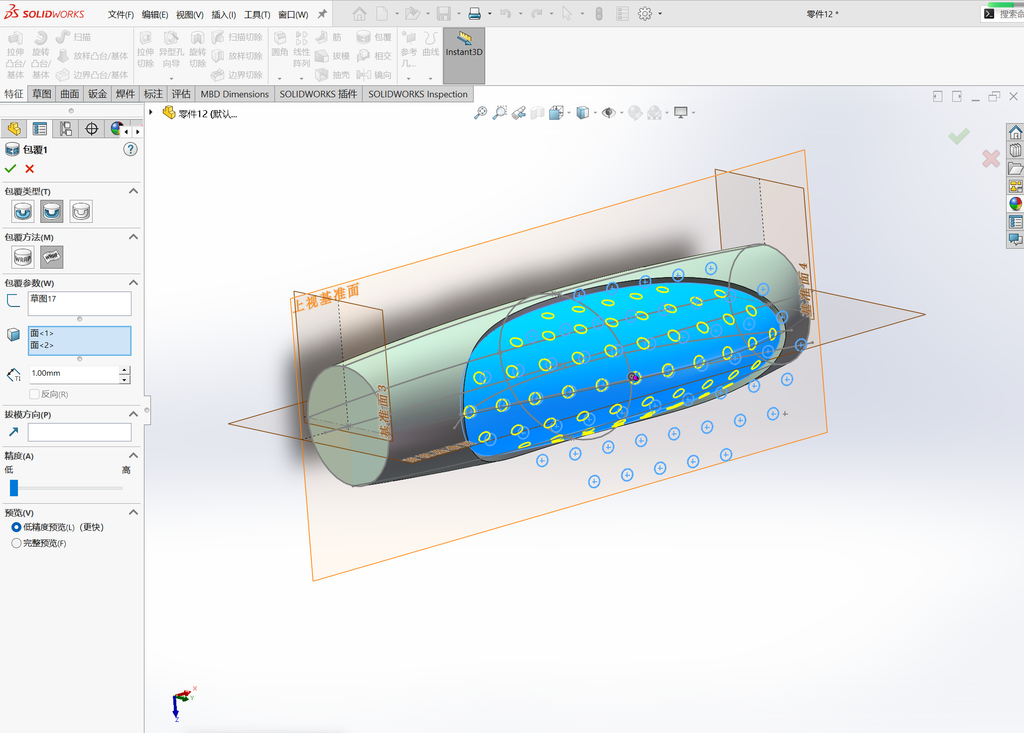Switch to the 评估 tab
The width and height of the screenshot is (1024, 733).
pyautogui.click(x=181, y=94)
